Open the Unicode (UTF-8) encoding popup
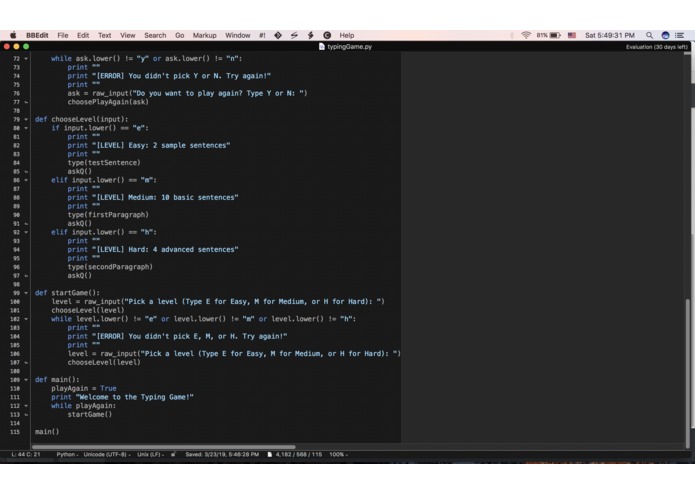 pos(107,454)
